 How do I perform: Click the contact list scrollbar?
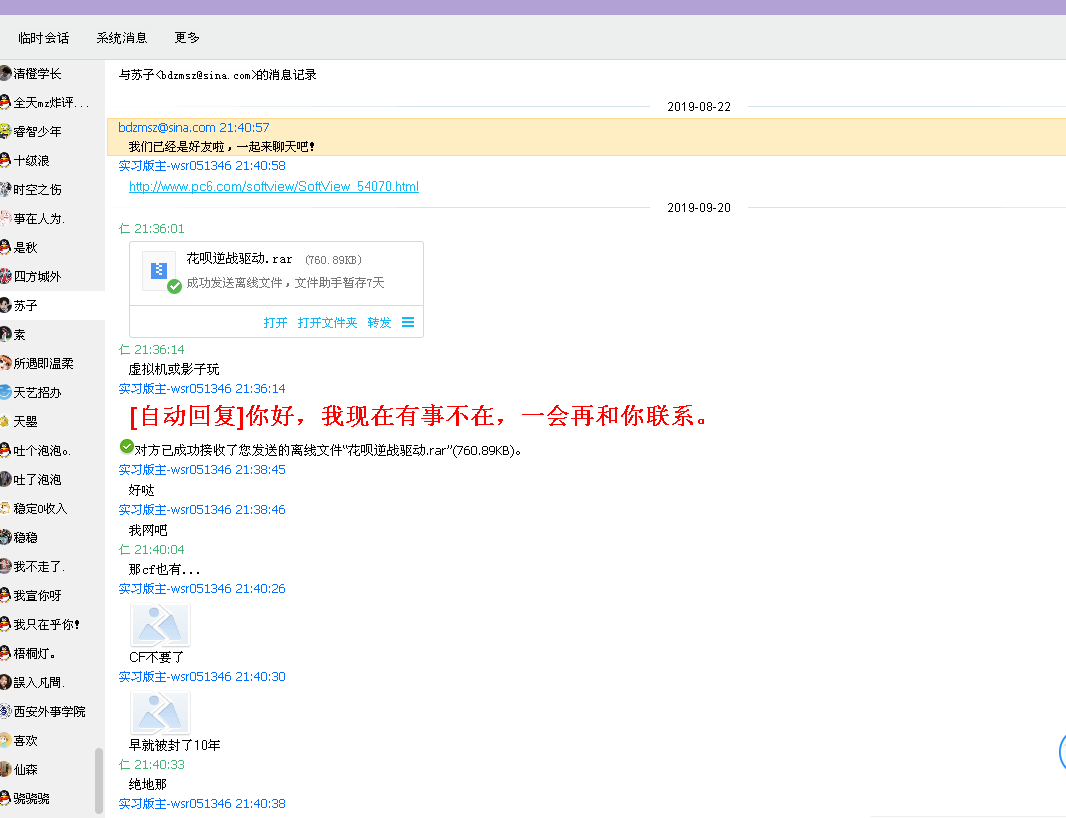click(x=99, y=781)
